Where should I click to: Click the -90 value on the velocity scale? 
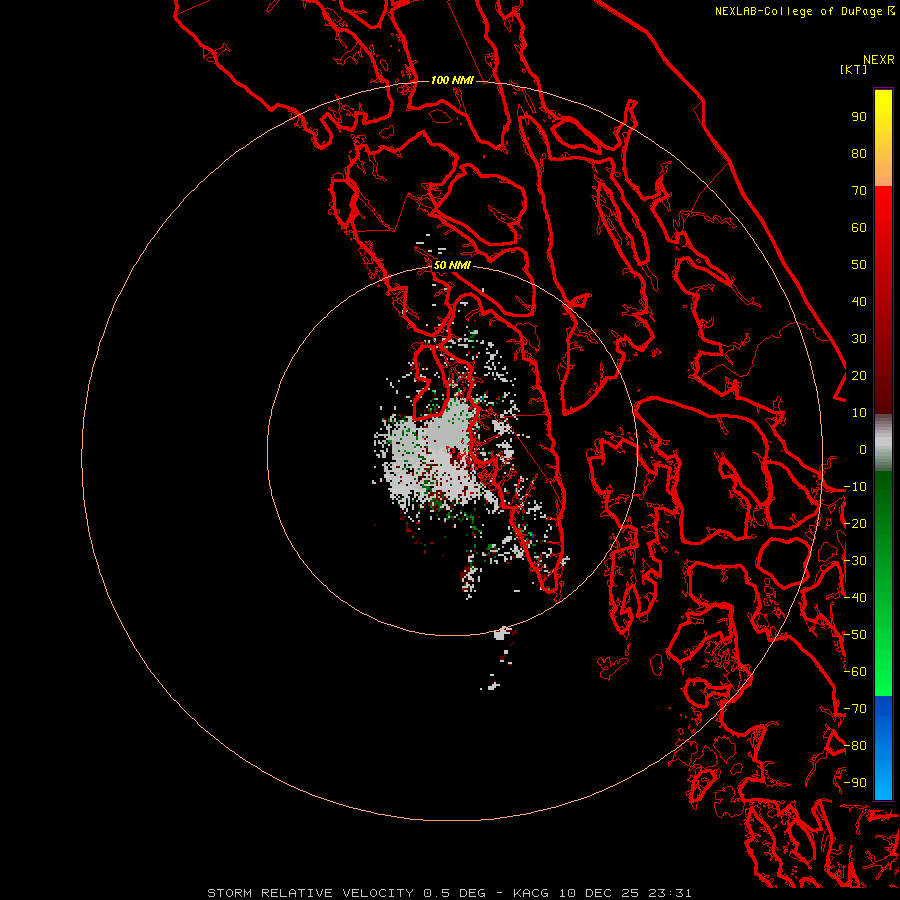[x=855, y=783]
